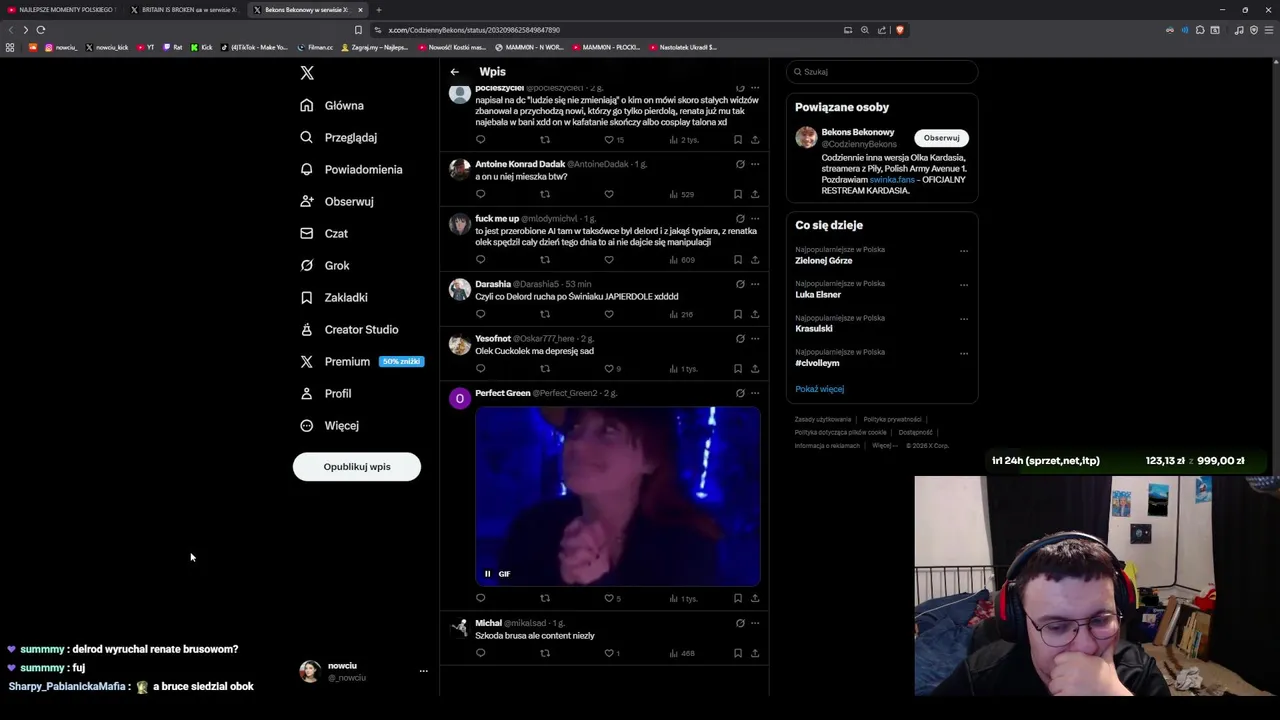
Task: Like Perfect Green's GIF post
Action: pos(613,599)
